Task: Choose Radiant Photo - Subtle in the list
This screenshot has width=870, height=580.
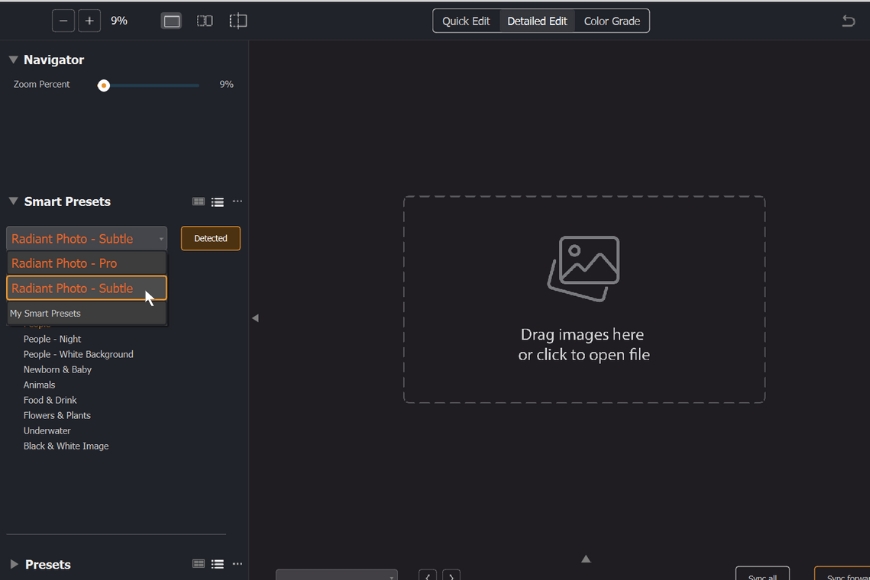Action: click(x=87, y=288)
